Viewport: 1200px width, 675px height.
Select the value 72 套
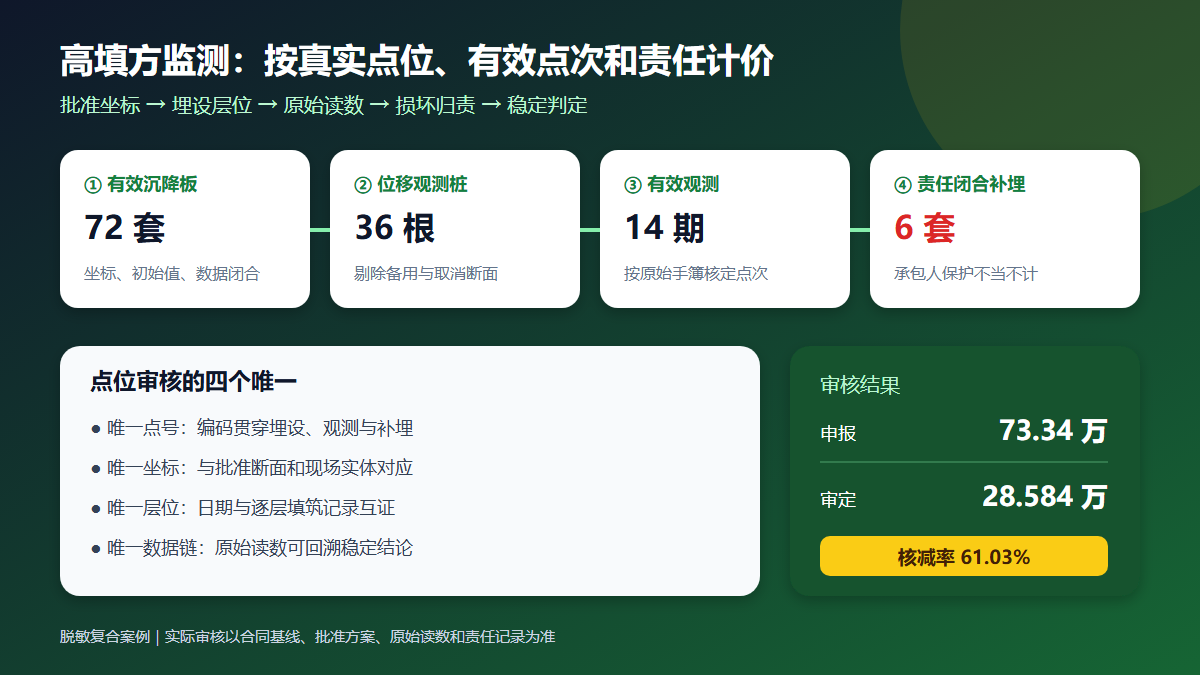click(x=125, y=228)
